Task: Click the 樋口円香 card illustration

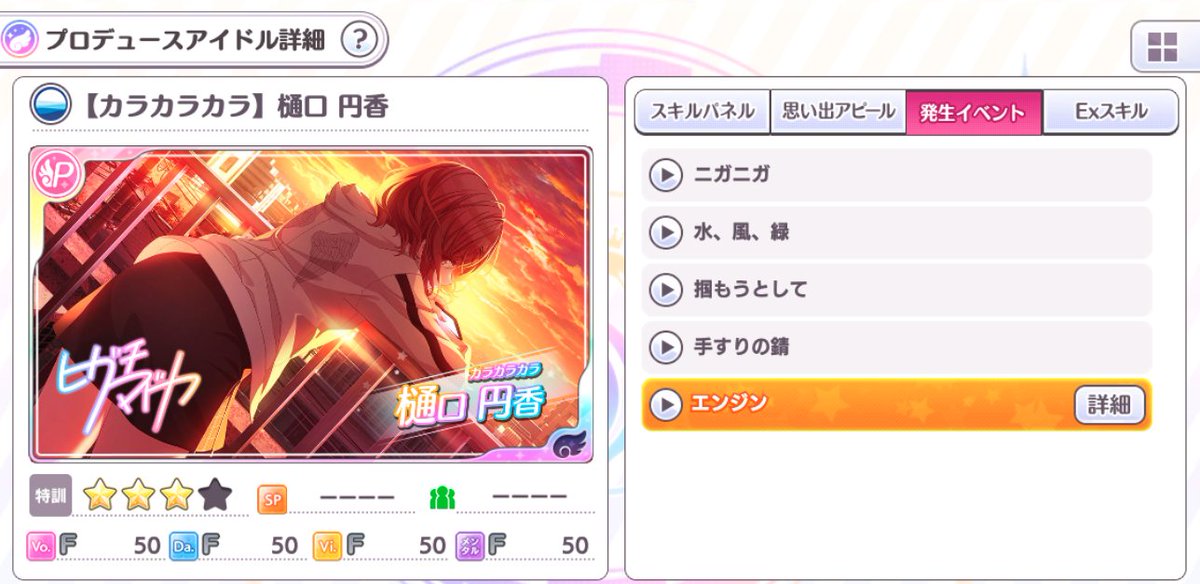Action: (311, 305)
